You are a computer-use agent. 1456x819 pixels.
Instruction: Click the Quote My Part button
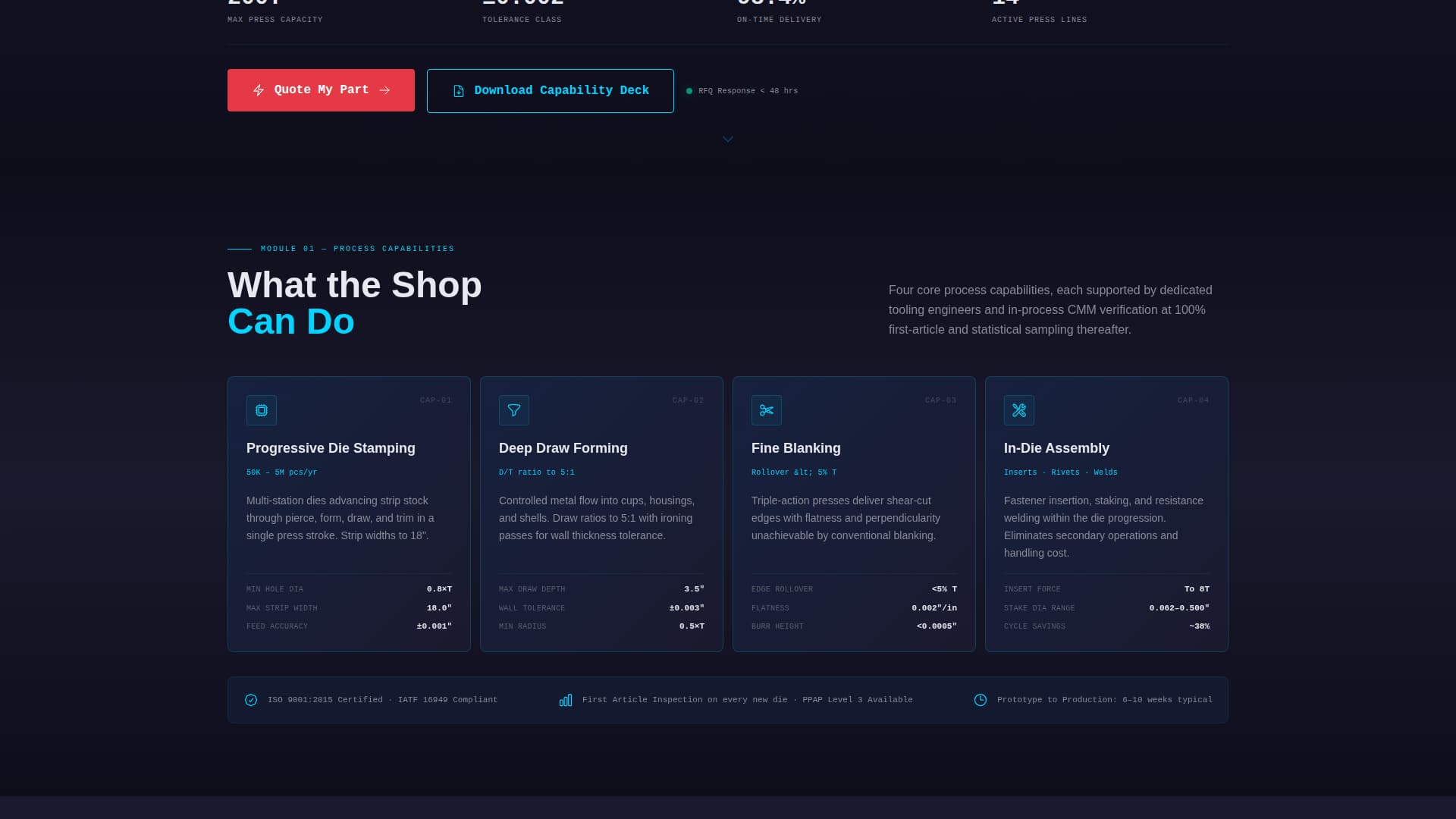(x=321, y=90)
